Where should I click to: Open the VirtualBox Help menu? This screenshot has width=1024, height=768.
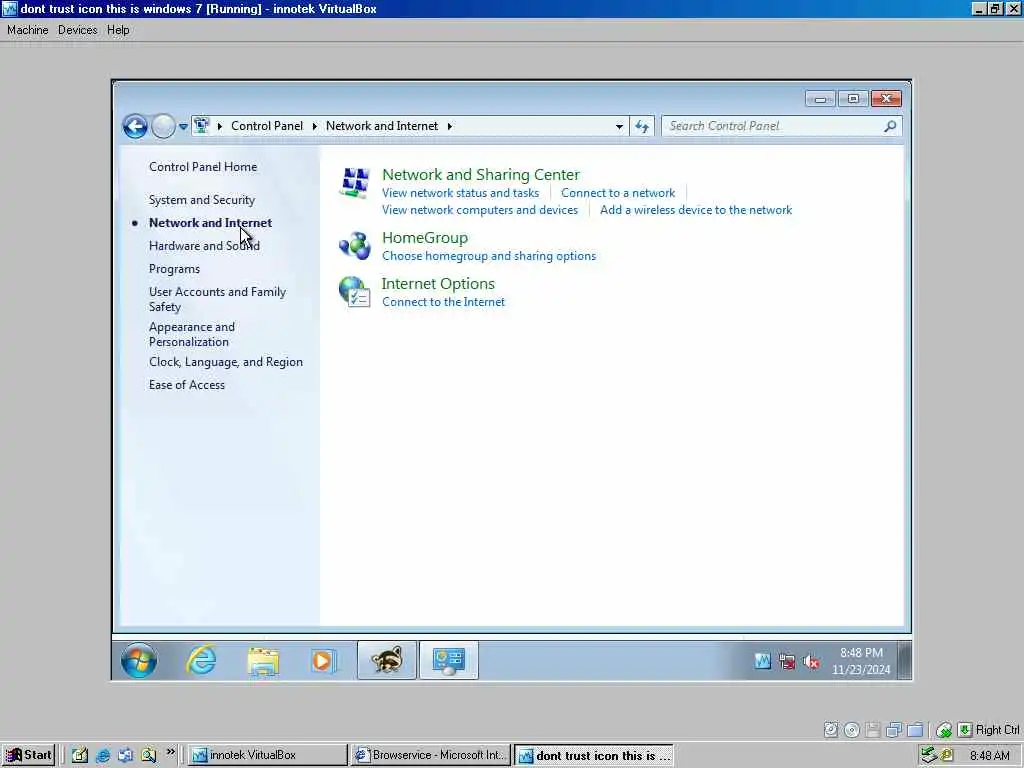click(118, 30)
